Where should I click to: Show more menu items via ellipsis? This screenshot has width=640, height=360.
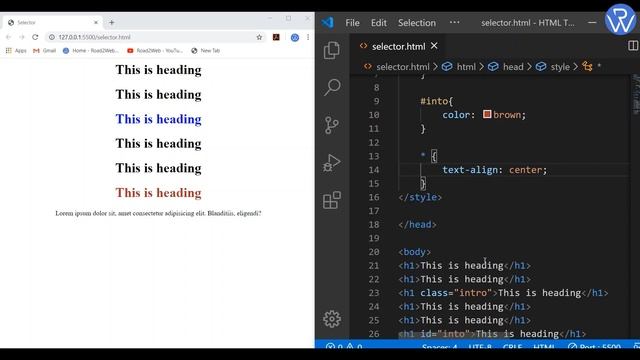coord(454,22)
